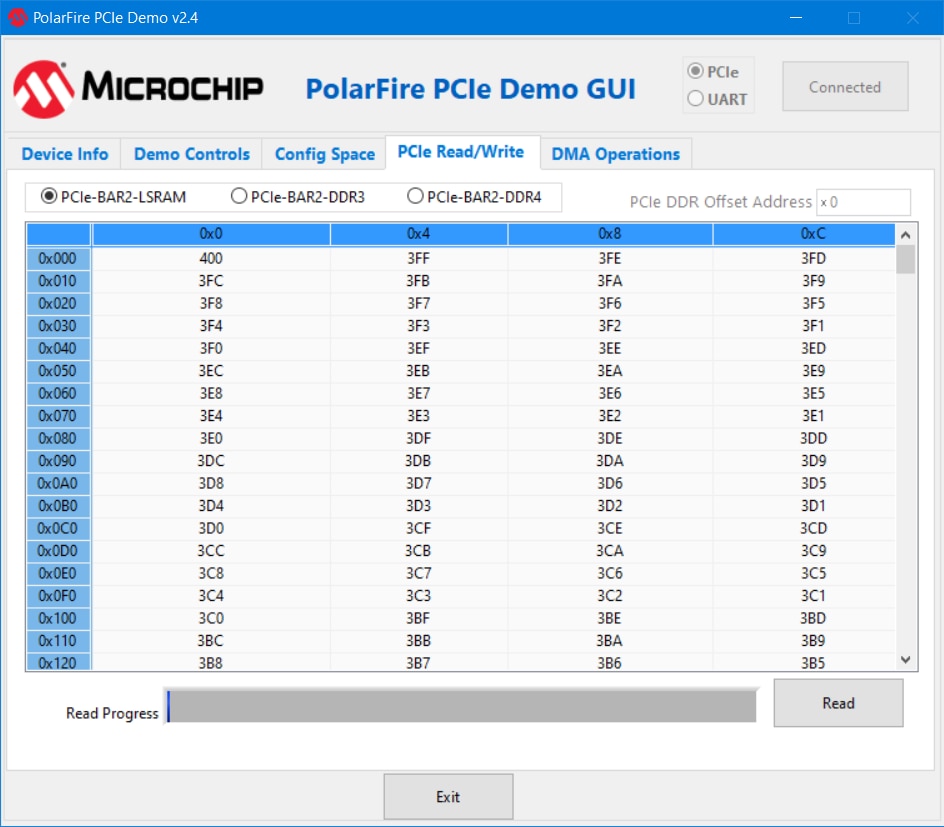Click the cell containing 3CF

tap(418, 528)
